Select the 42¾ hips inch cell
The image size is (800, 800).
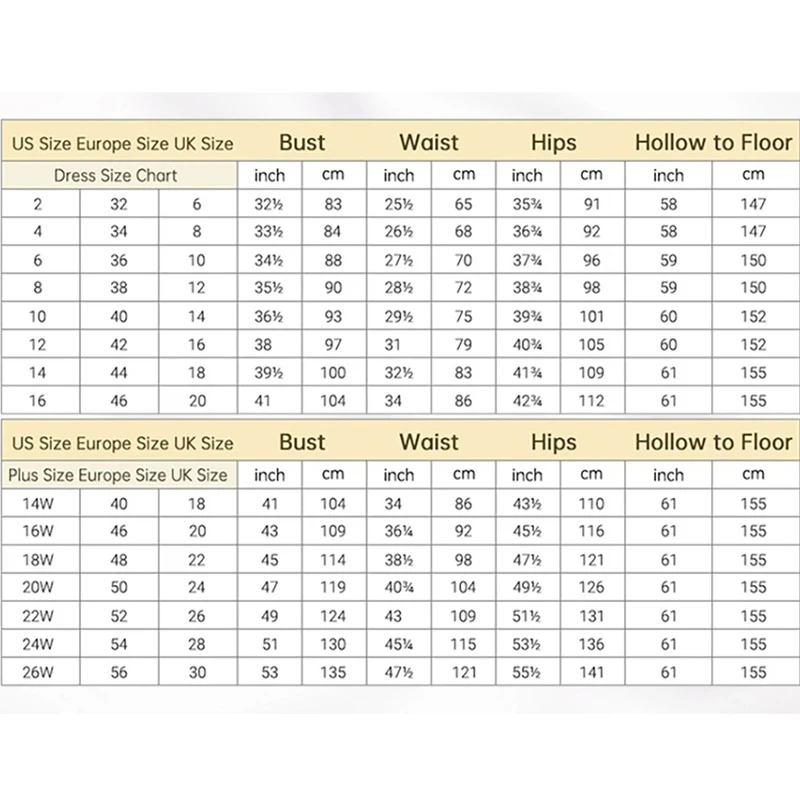click(x=527, y=401)
